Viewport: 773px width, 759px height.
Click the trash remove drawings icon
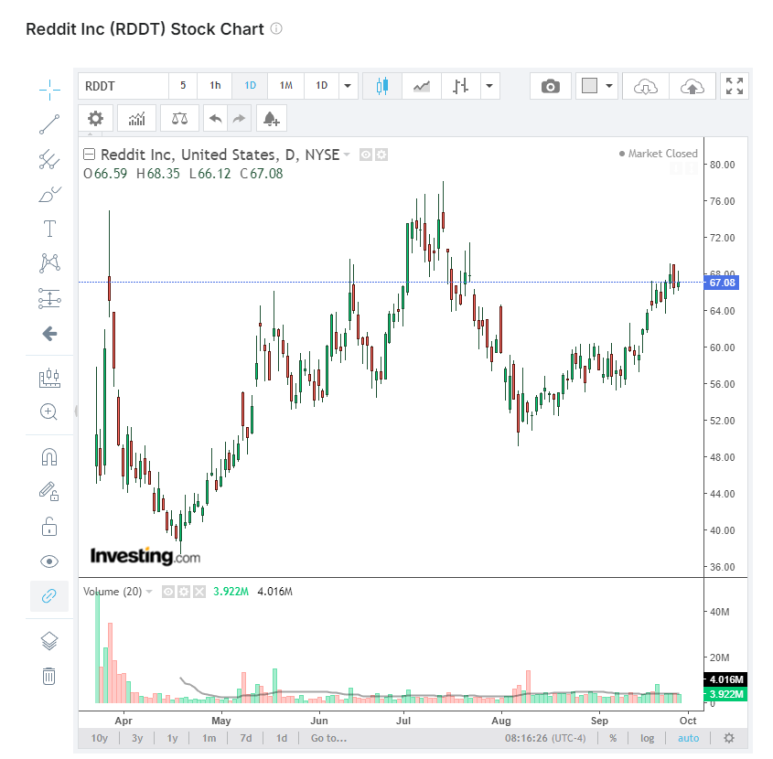click(49, 676)
